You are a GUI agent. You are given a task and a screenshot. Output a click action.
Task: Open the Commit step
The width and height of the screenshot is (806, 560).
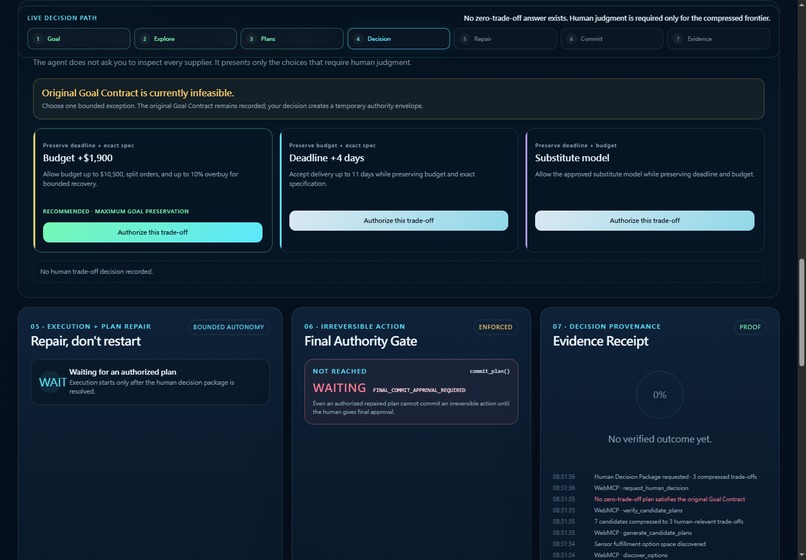[612, 39]
